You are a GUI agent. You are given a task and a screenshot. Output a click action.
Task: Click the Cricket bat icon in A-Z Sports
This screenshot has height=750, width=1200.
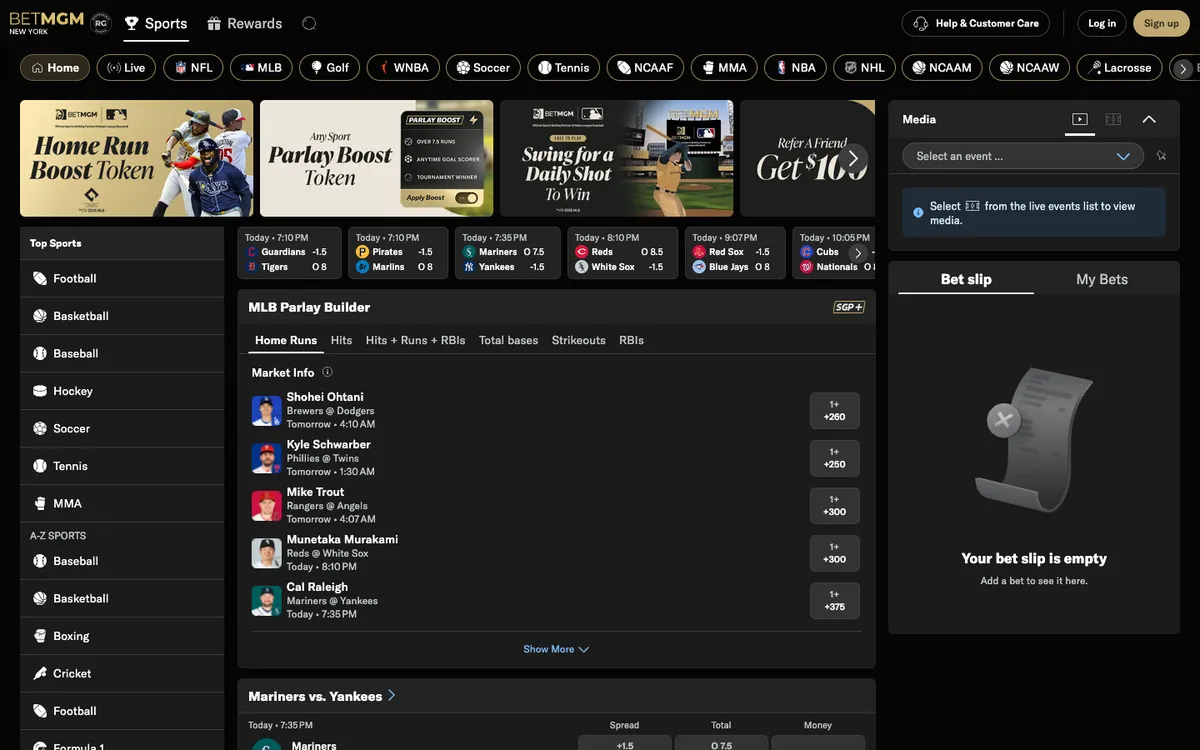40,674
